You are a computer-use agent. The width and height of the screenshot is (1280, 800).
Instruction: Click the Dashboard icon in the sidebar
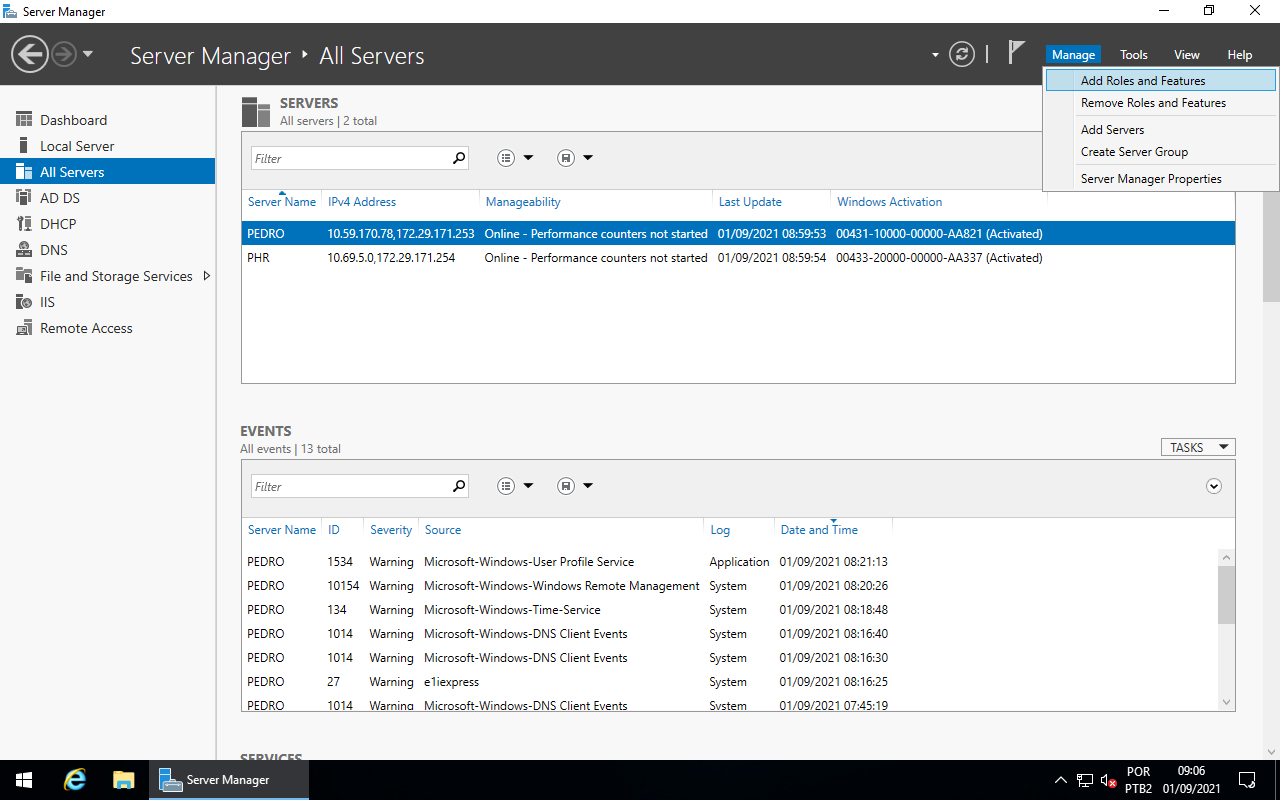pos(25,120)
